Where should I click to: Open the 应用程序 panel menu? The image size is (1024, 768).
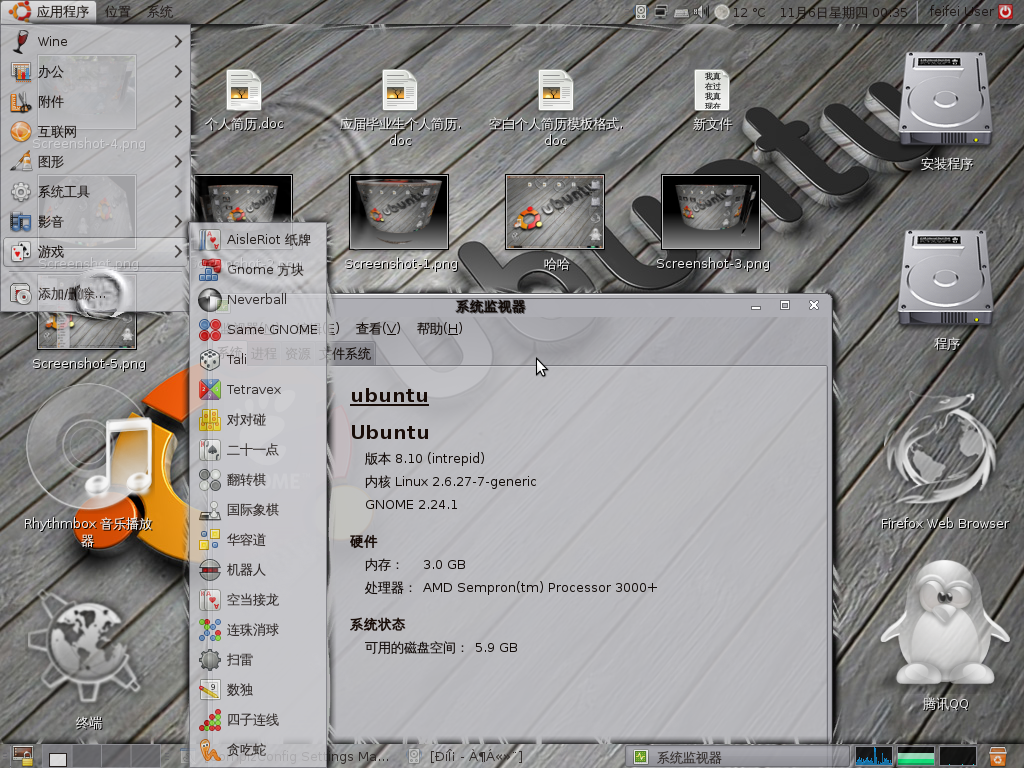tap(49, 11)
